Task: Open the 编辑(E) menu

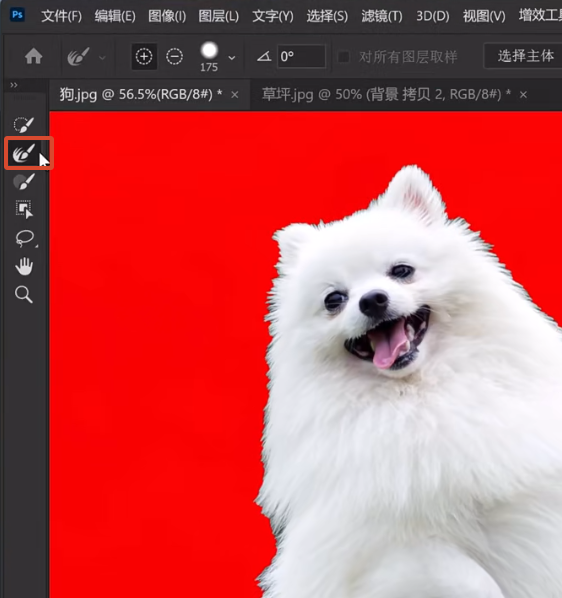Action: (x=115, y=16)
